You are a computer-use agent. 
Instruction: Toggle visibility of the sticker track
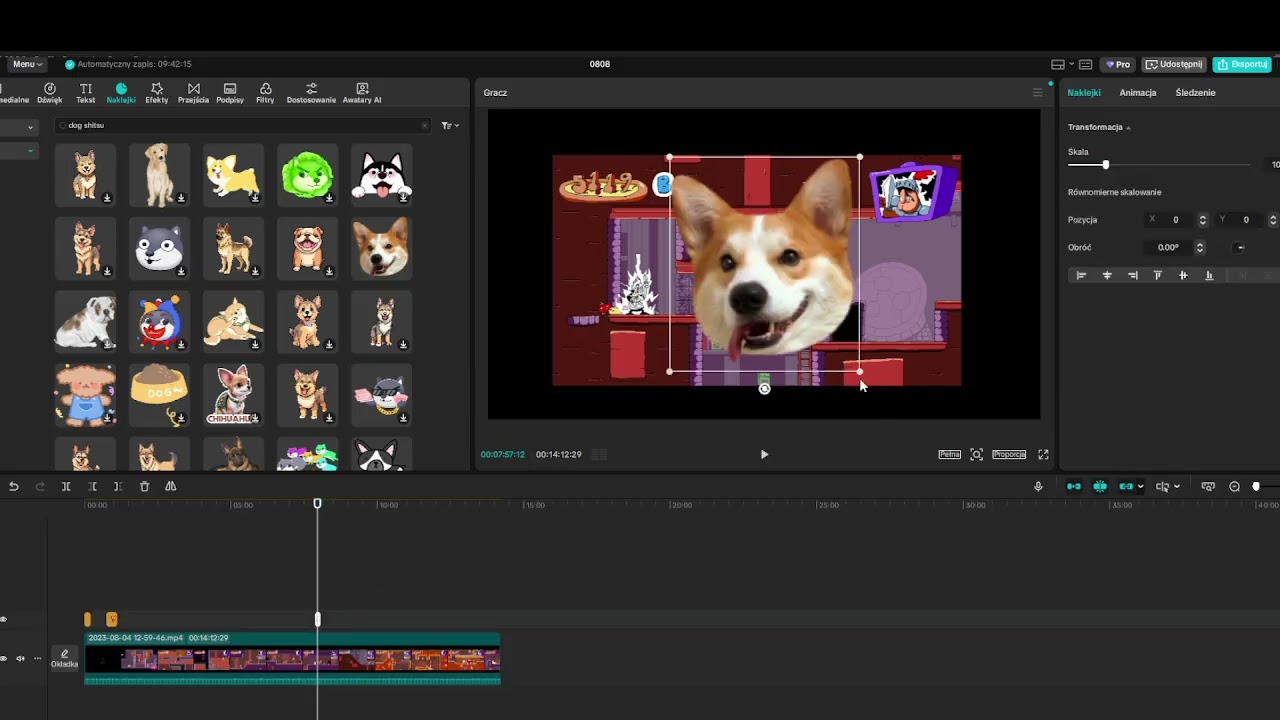[4, 620]
